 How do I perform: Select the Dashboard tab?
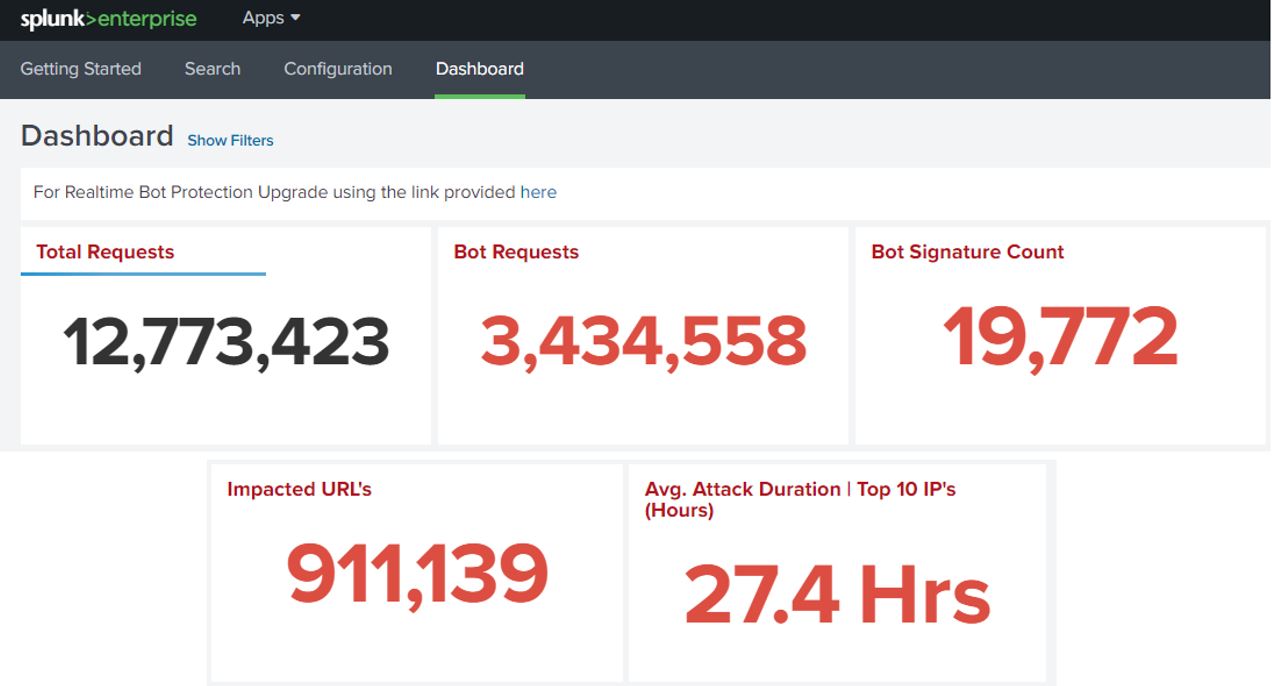[479, 69]
